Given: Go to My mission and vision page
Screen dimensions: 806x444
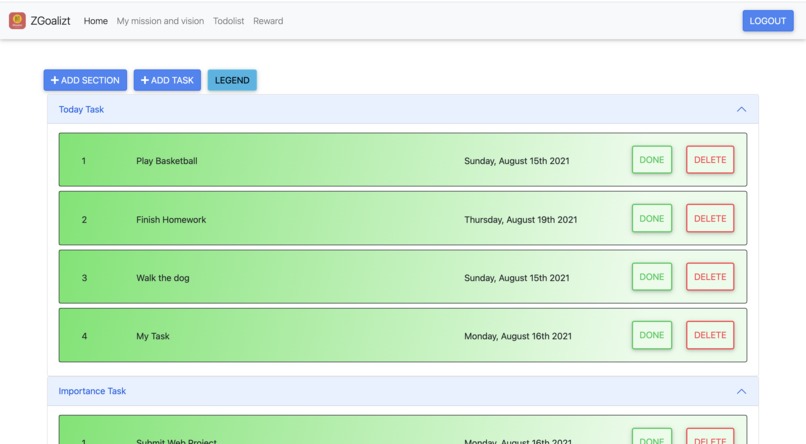Looking at the screenshot, I should (x=160, y=21).
